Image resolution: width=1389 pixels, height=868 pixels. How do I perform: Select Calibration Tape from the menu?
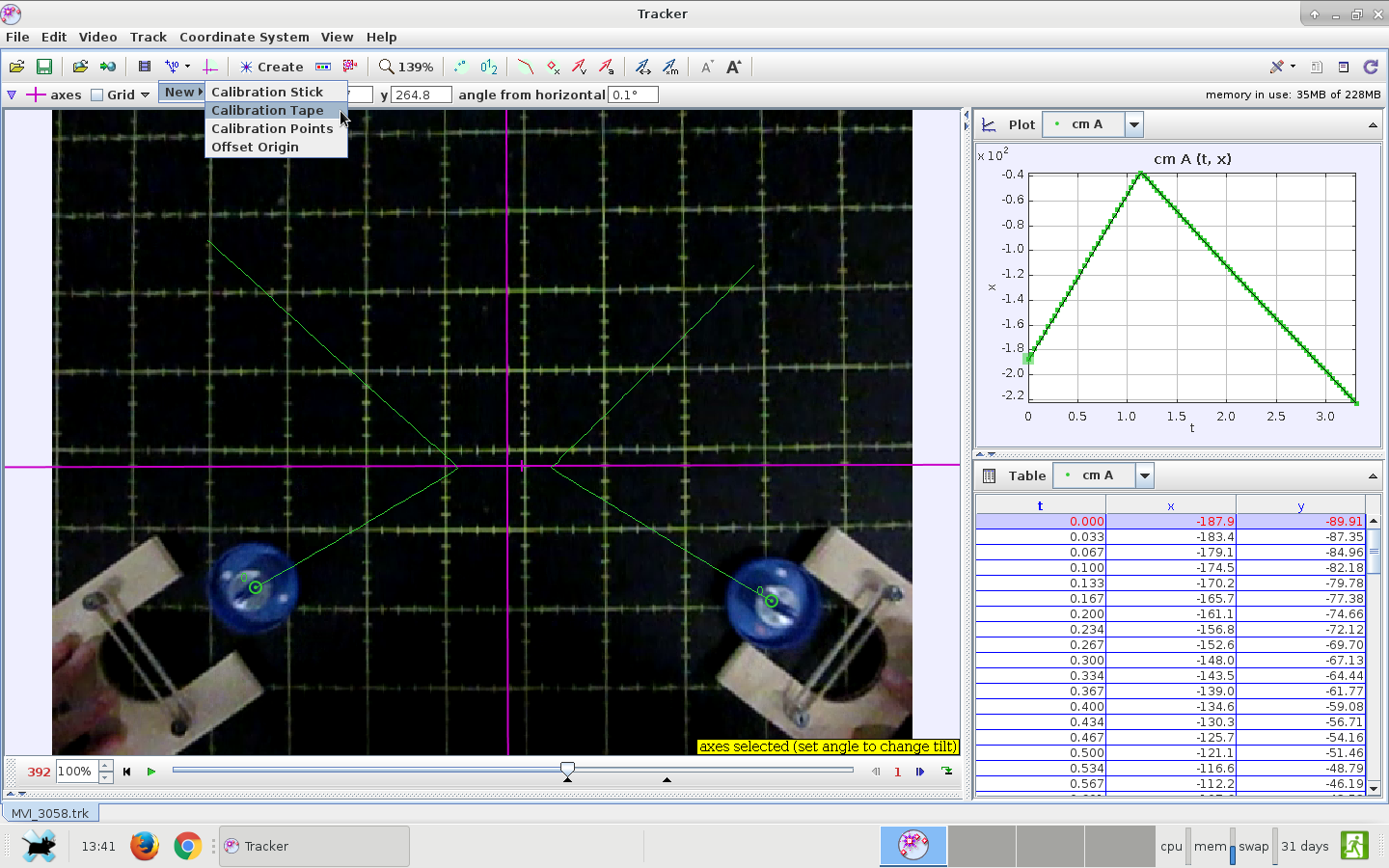coord(267,110)
